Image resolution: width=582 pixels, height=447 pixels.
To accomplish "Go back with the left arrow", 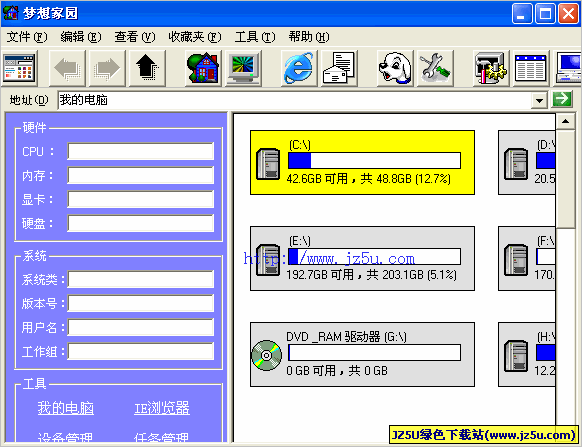I will click(68, 68).
